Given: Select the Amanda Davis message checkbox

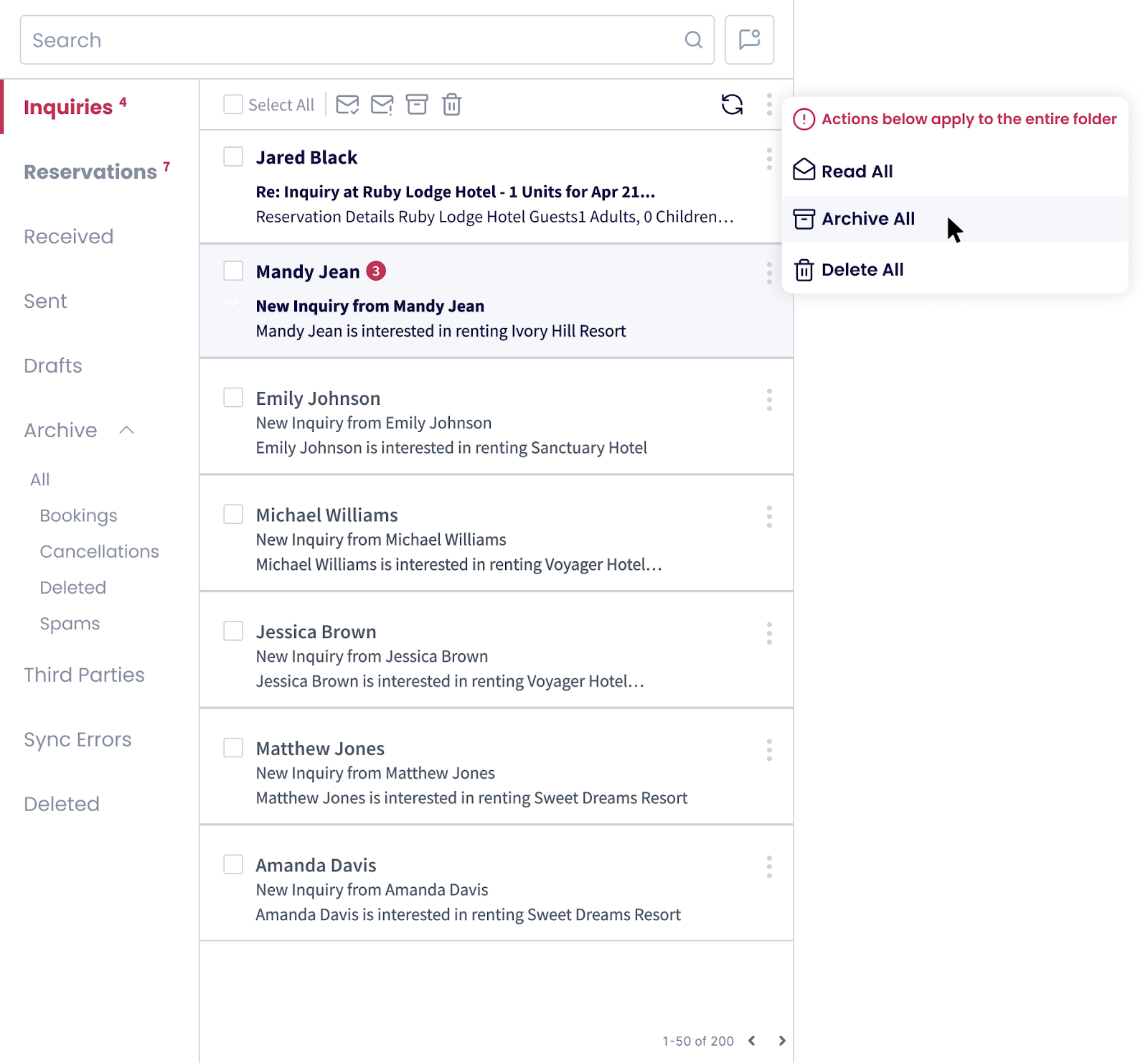Looking at the screenshot, I should click(x=233, y=864).
